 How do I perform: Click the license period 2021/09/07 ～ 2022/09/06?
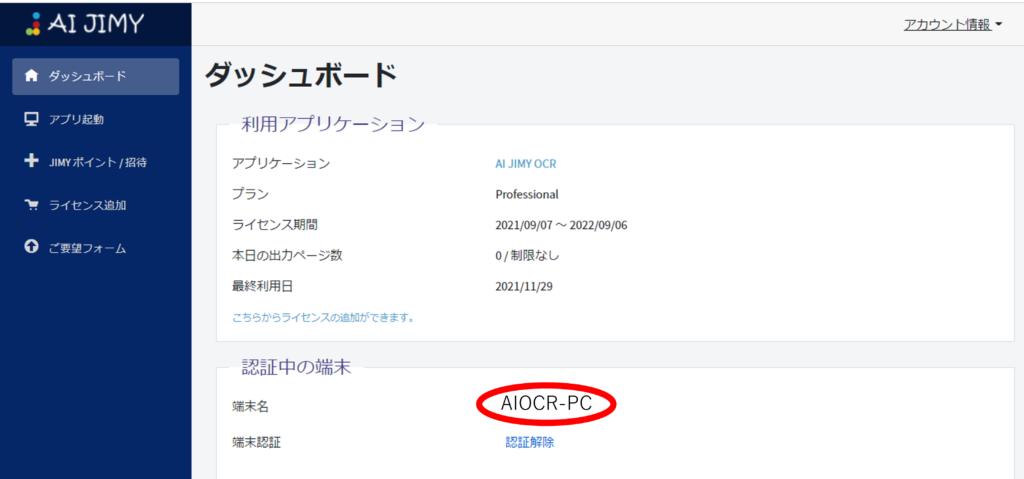tap(562, 225)
